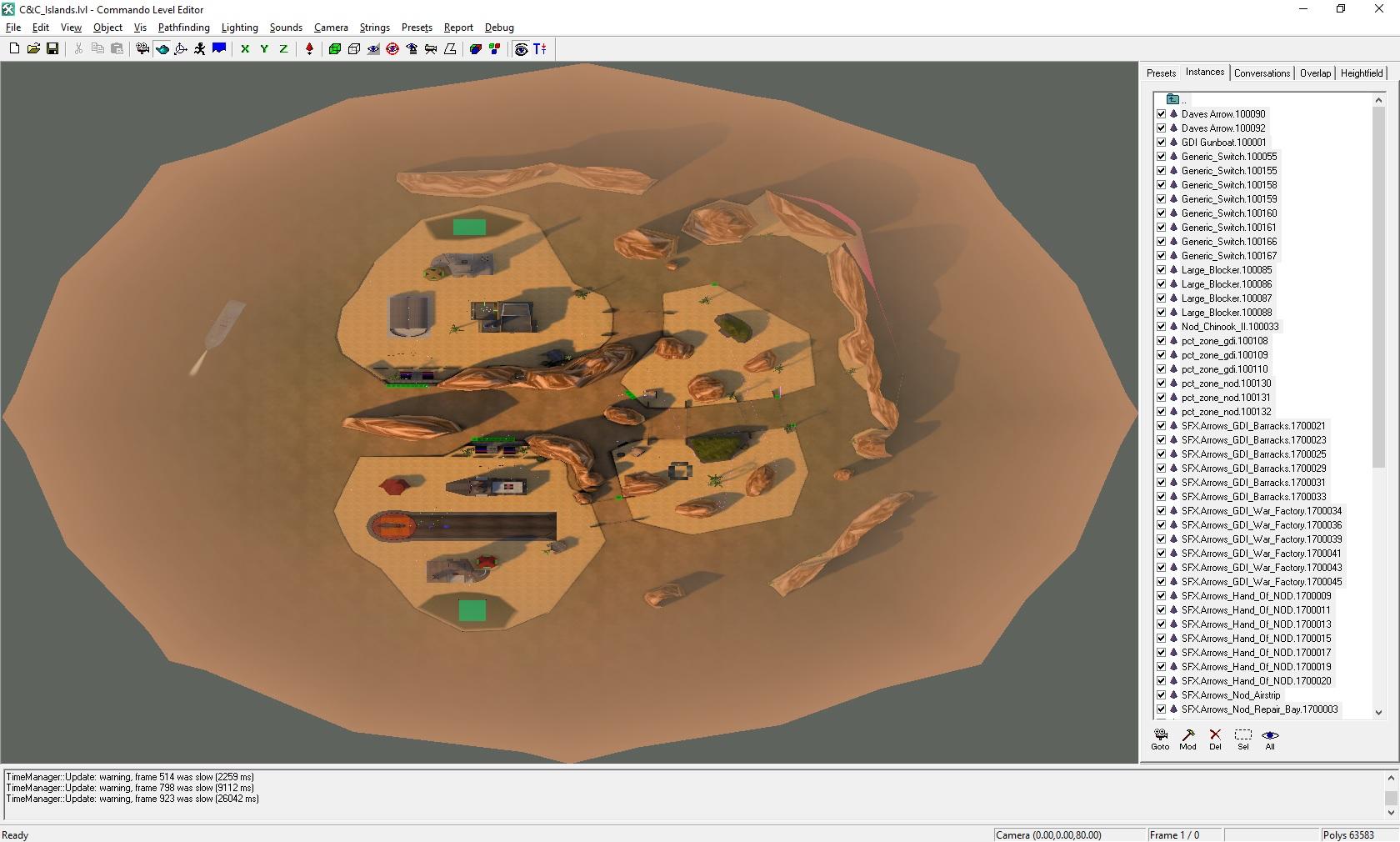Screen dimensions: 1400x842
Task: Click the Del button to delete instance
Action: click(1215, 739)
